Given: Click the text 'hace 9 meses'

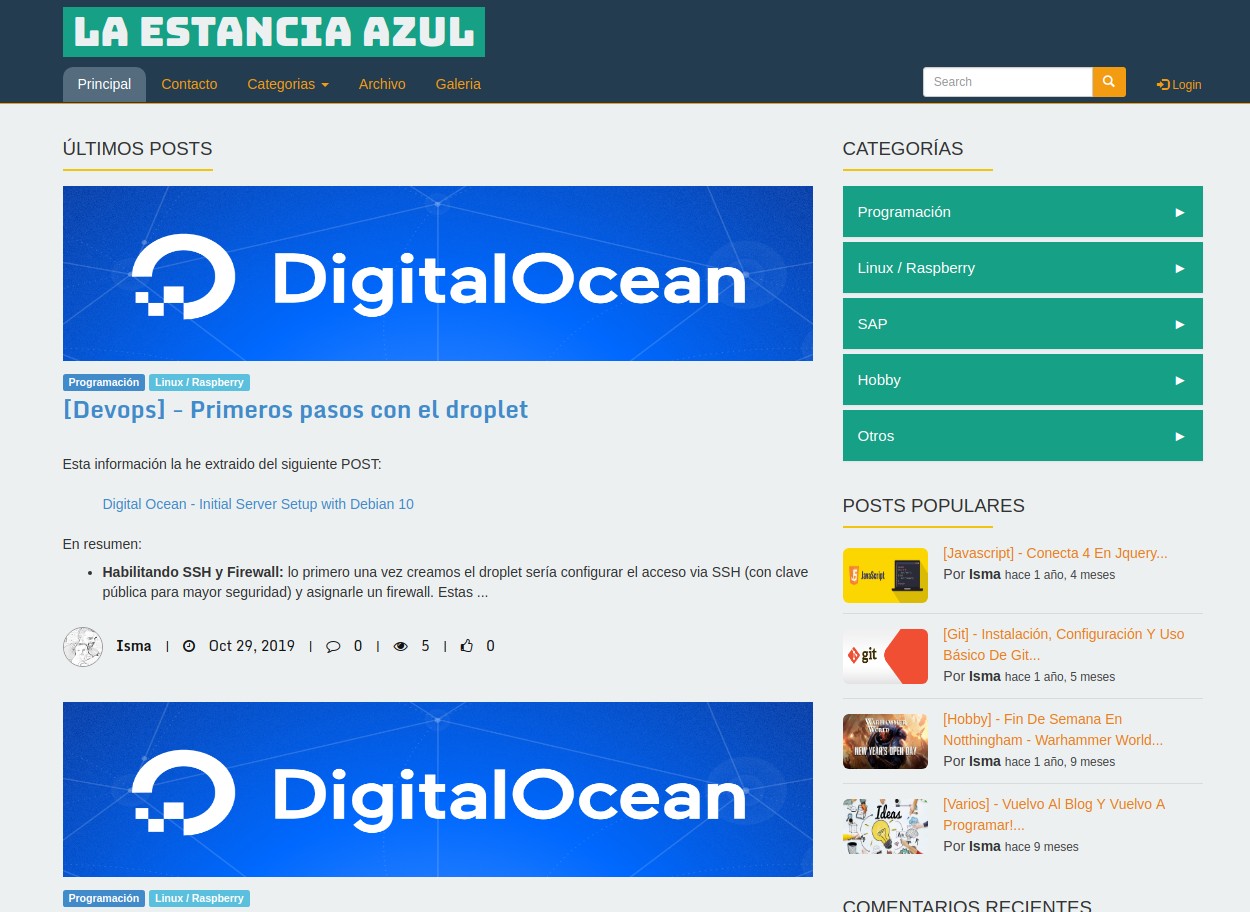Looking at the screenshot, I should (x=1042, y=847).
